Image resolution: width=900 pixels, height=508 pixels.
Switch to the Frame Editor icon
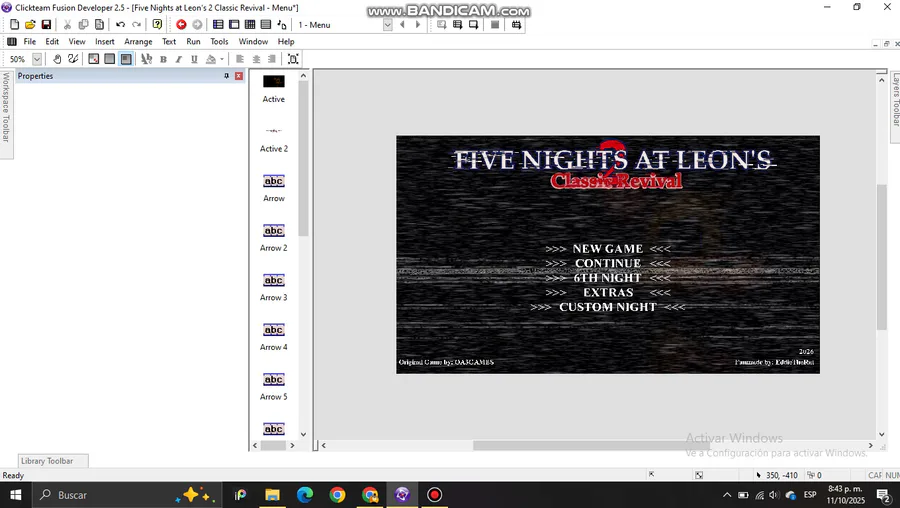click(x=234, y=25)
